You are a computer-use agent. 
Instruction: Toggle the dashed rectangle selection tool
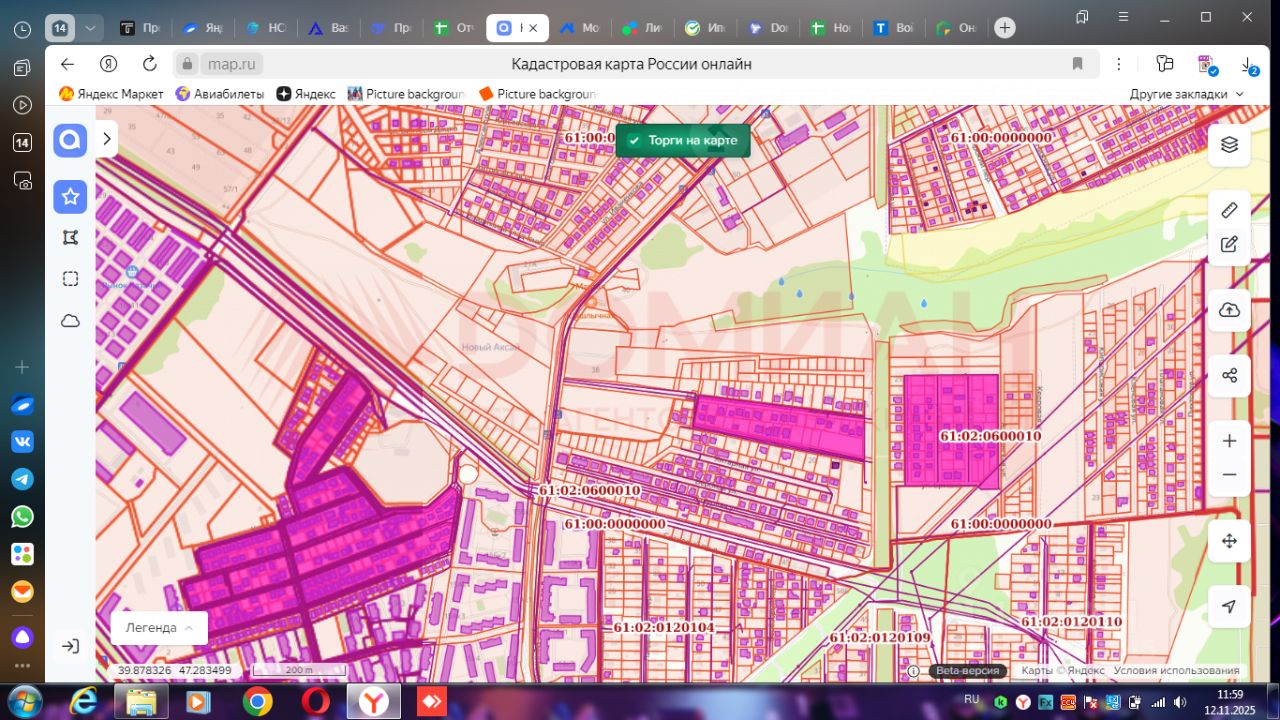pos(70,279)
